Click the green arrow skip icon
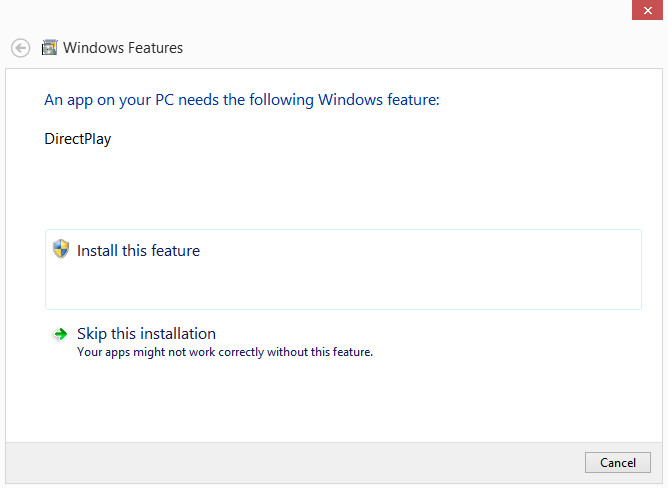Screen dimensions: 668x488 [60, 334]
